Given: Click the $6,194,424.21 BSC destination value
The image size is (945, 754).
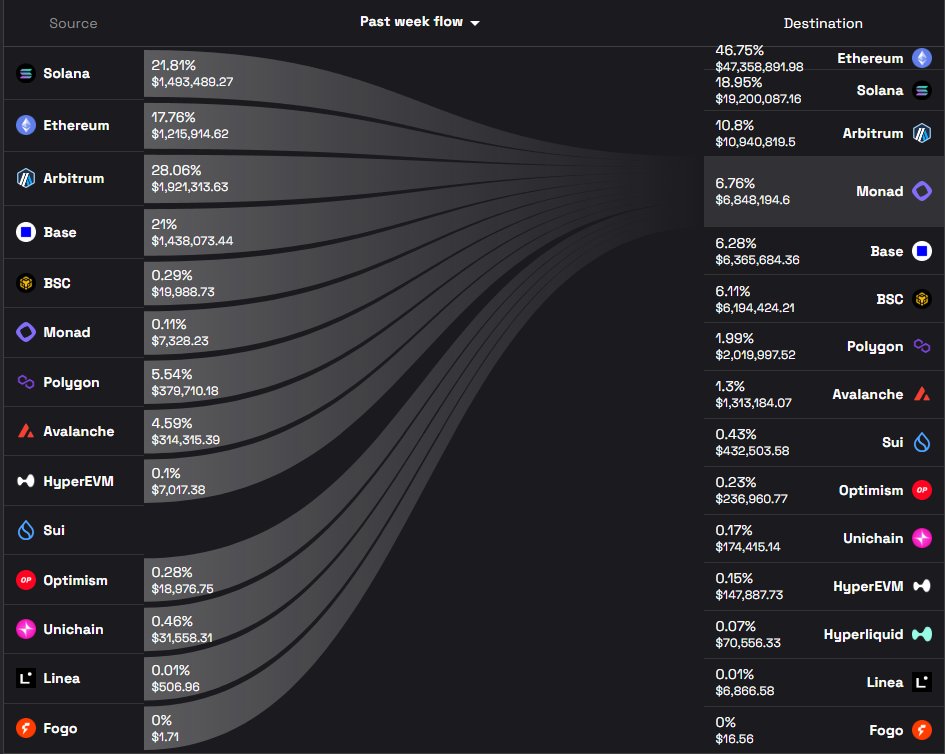Looking at the screenshot, I should (x=755, y=308).
